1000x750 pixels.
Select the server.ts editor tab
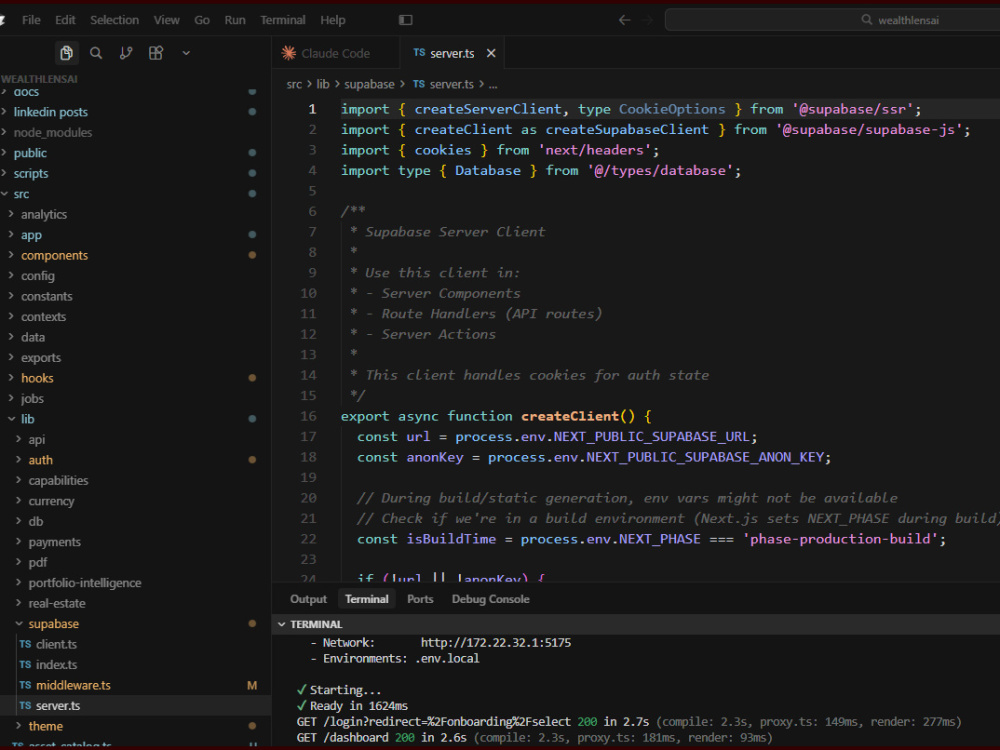coord(452,54)
